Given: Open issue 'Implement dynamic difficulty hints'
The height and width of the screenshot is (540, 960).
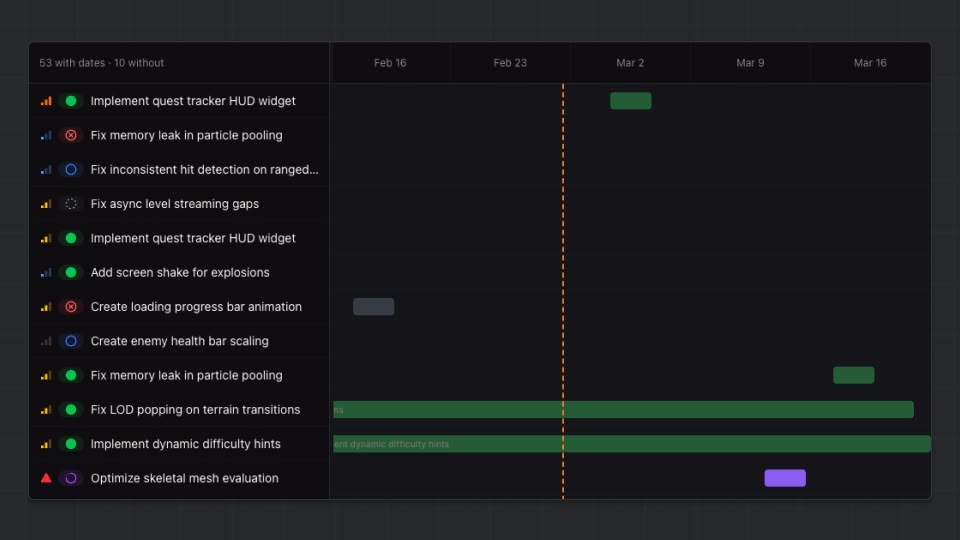Looking at the screenshot, I should coord(186,444).
